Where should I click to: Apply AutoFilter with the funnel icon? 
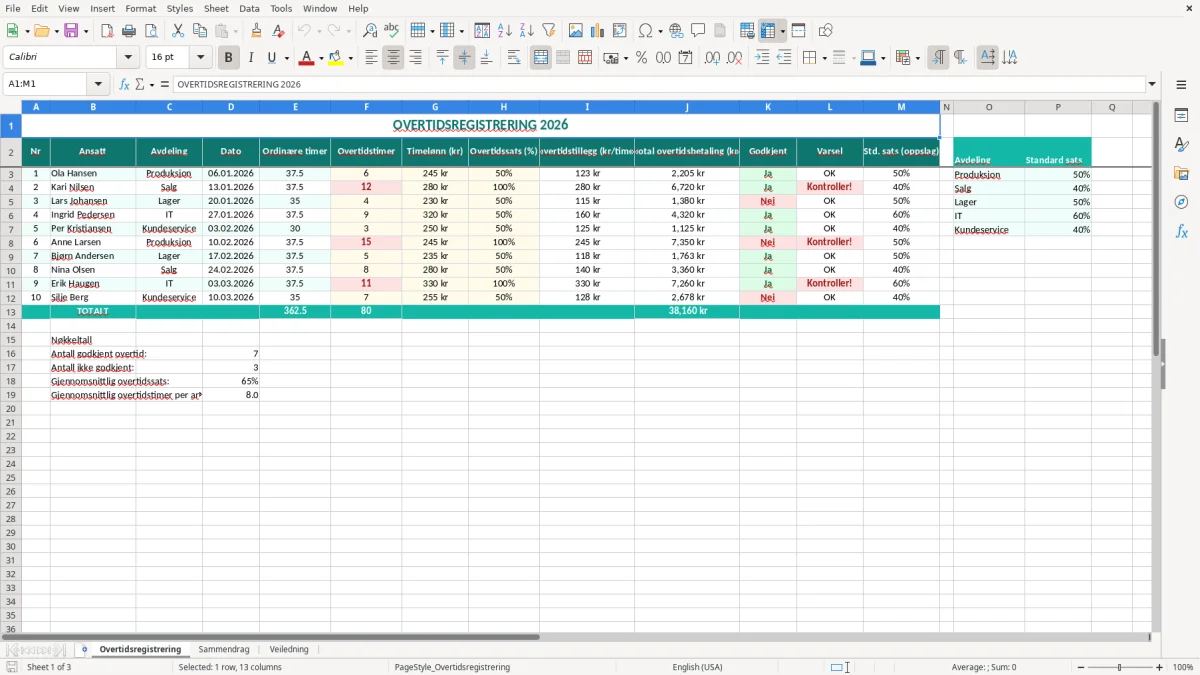[x=549, y=31]
